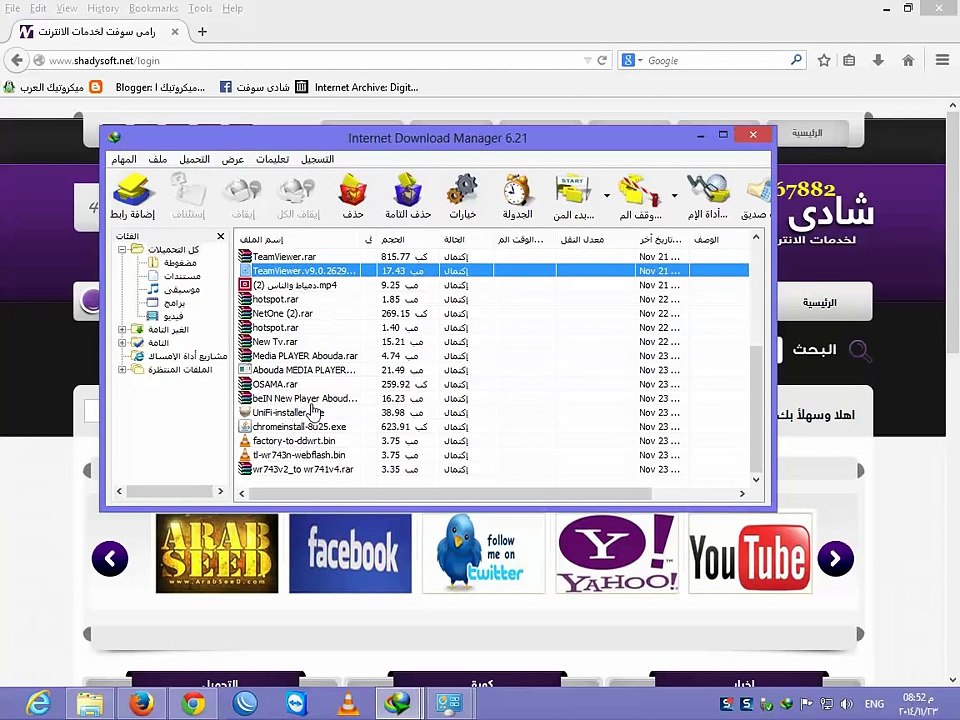
Task: Open the Help menu in IDM
Action: point(272,159)
